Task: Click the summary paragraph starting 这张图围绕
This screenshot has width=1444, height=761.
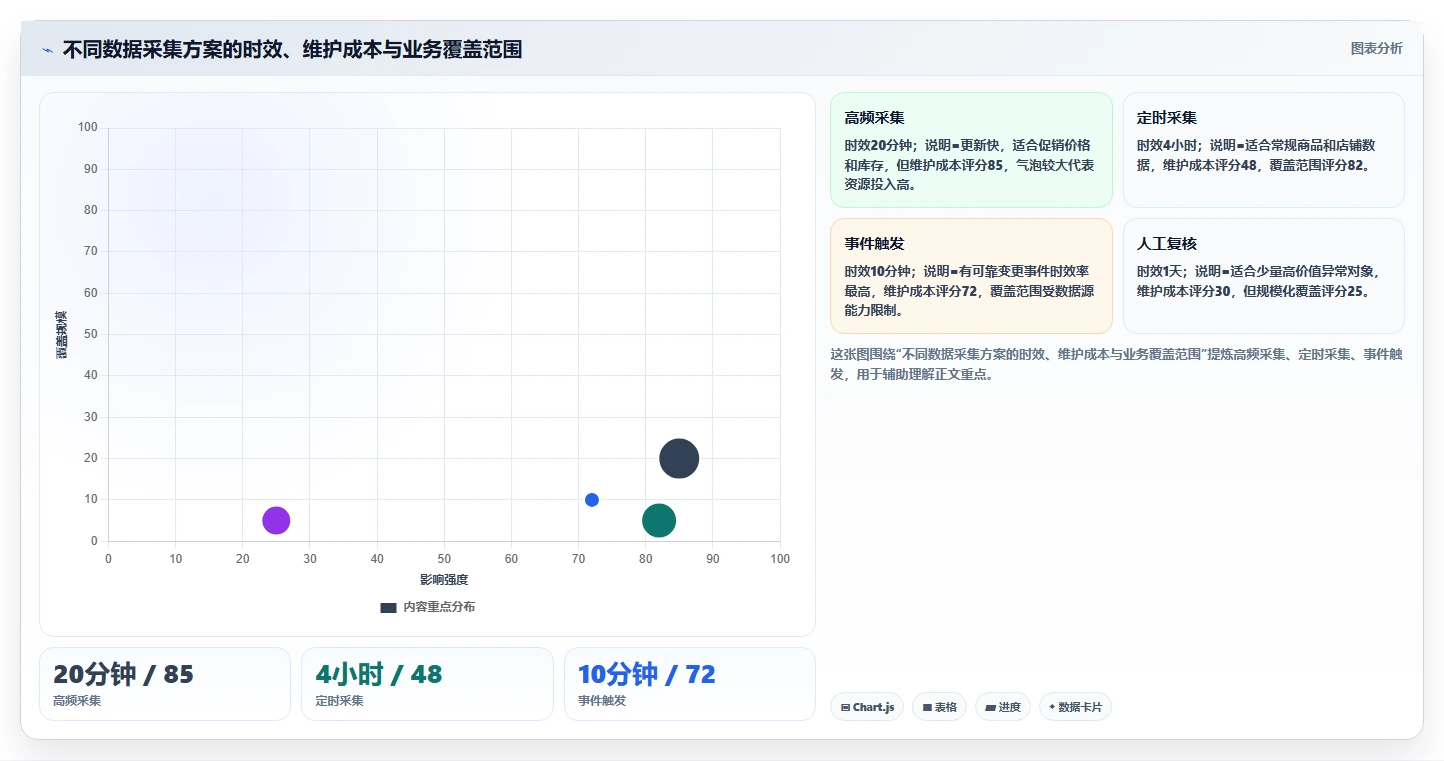Action: (1116, 365)
